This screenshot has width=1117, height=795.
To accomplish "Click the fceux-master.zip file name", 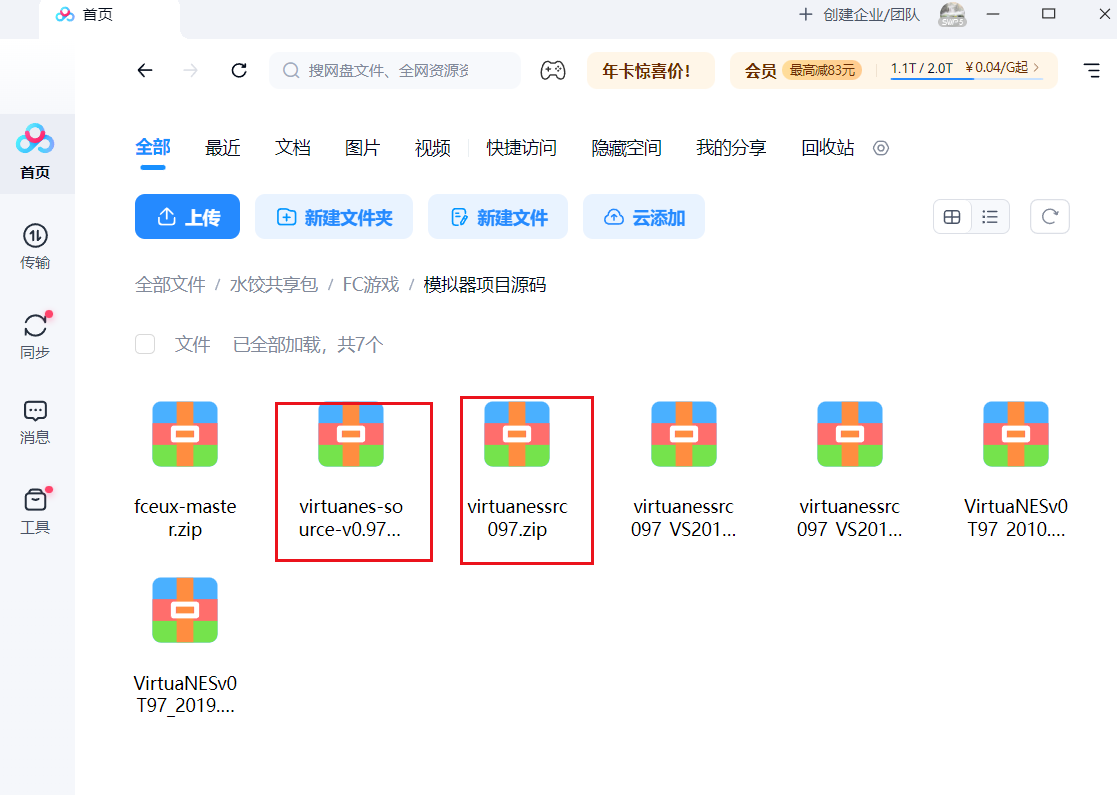I will pos(185,518).
